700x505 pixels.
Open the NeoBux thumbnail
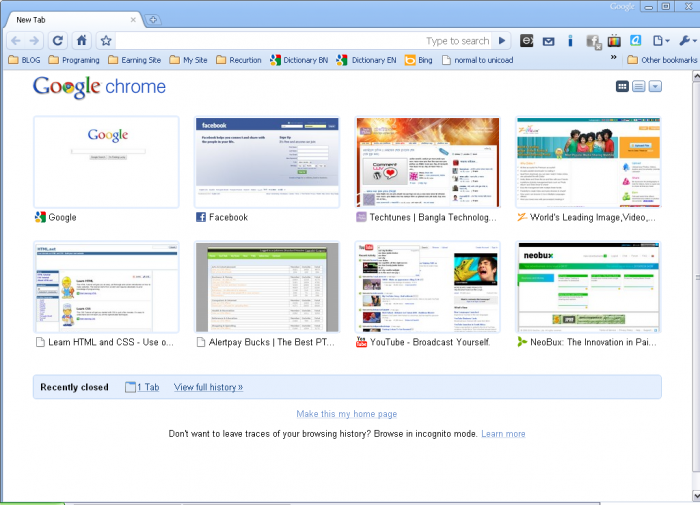click(x=588, y=287)
